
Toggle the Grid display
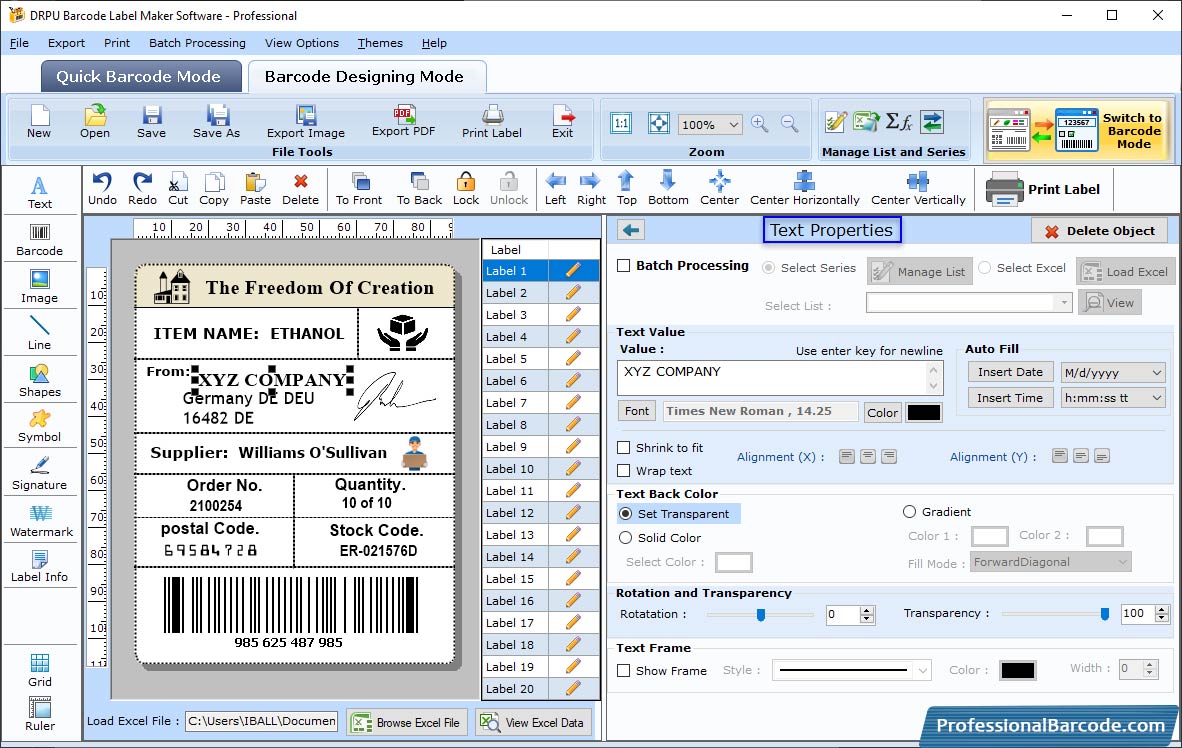[x=39, y=670]
